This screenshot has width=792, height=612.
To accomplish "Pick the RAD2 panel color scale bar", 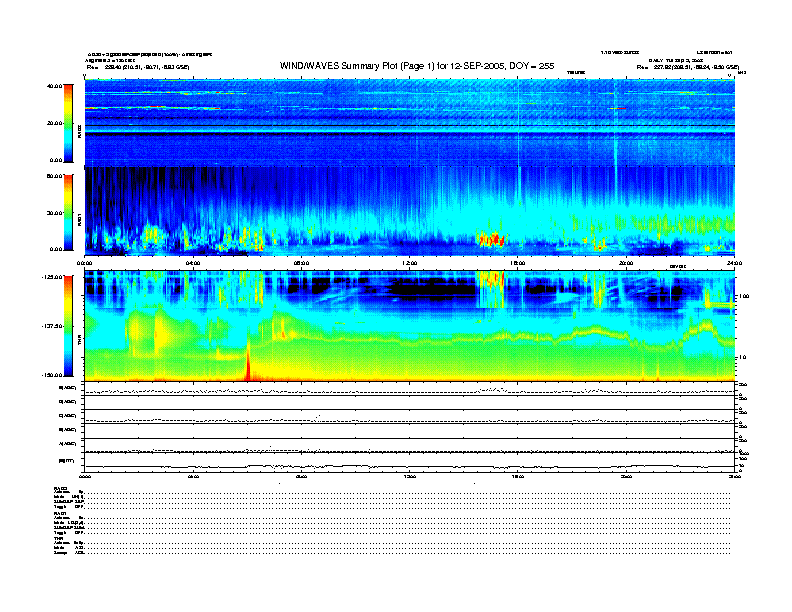I will pyautogui.click(x=68, y=123).
